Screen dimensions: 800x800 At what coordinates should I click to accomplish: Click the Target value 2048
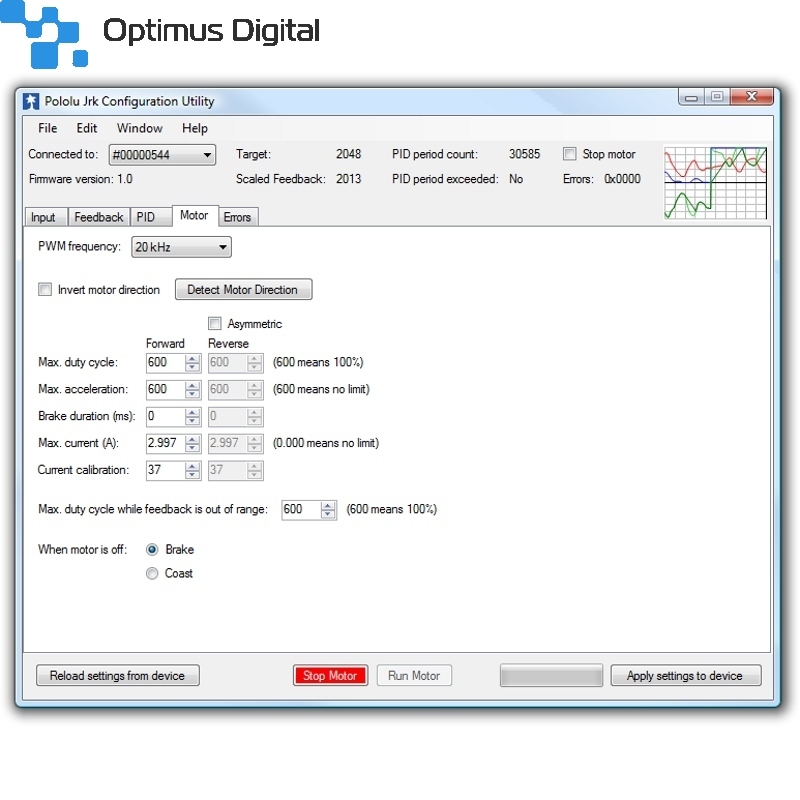pos(348,154)
